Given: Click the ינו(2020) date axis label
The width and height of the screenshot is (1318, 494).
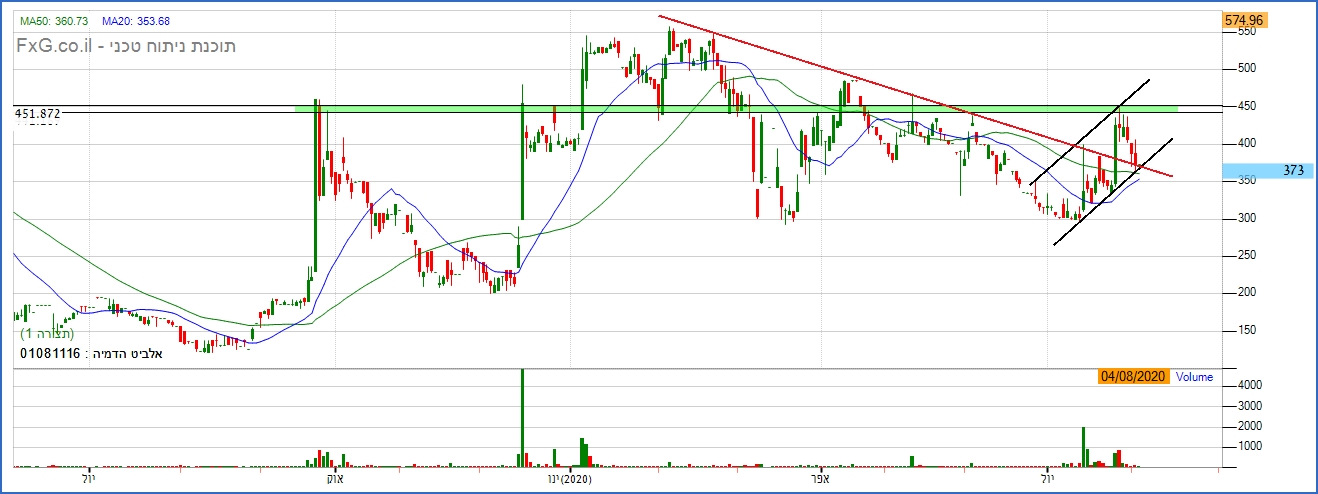Looking at the screenshot, I should [571, 480].
